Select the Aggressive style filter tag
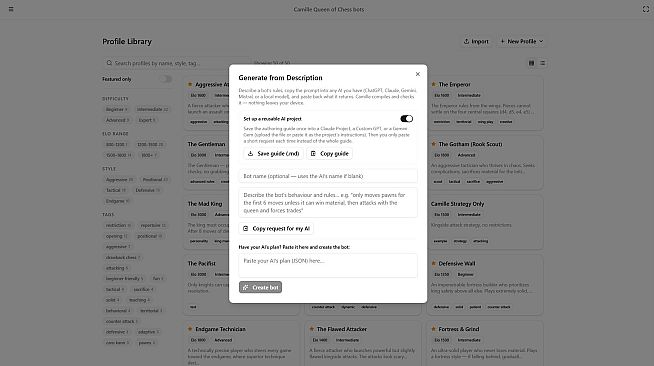The width and height of the screenshot is (654, 366). click(119, 180)
